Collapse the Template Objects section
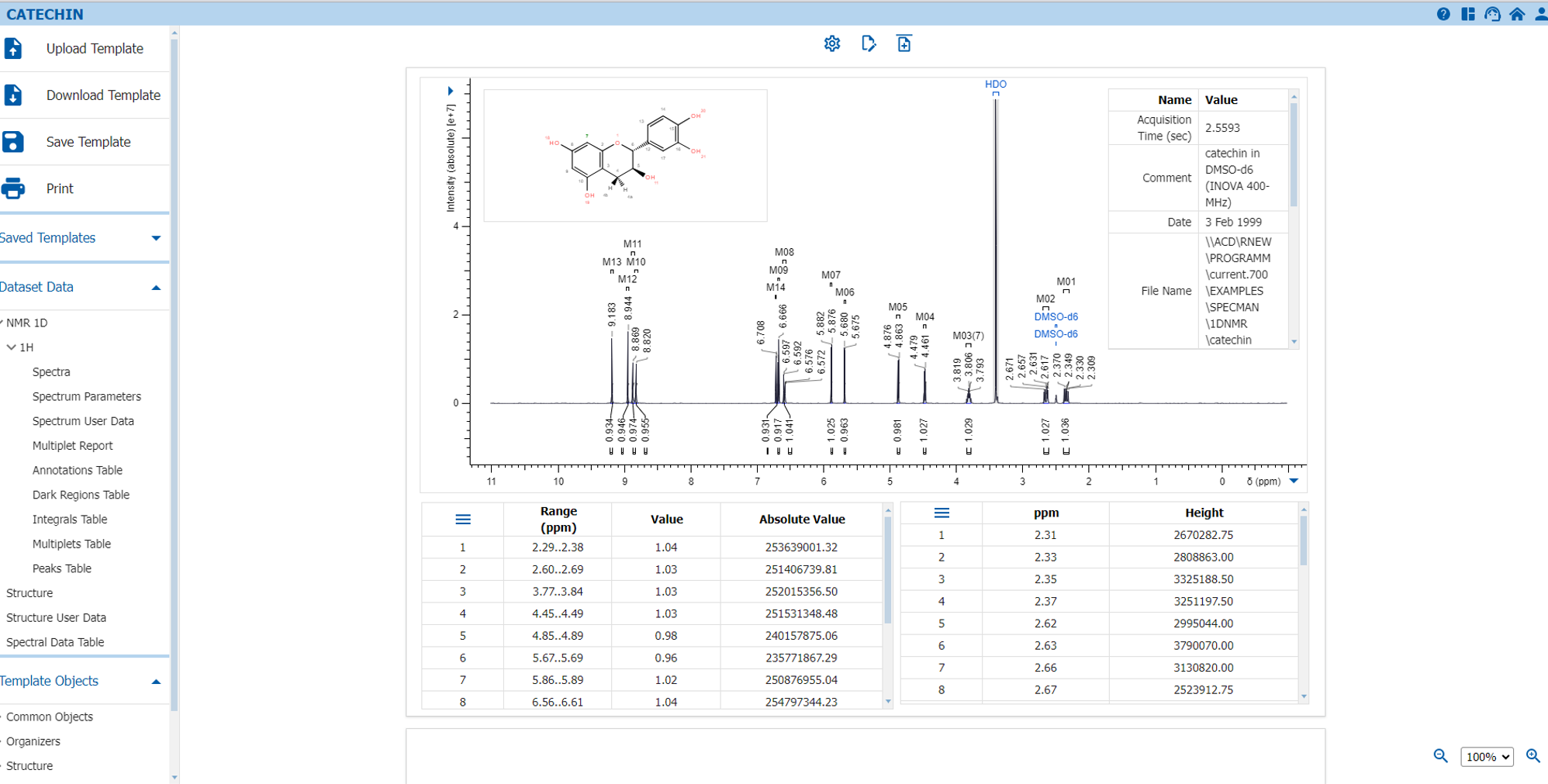 click(156, 682)
